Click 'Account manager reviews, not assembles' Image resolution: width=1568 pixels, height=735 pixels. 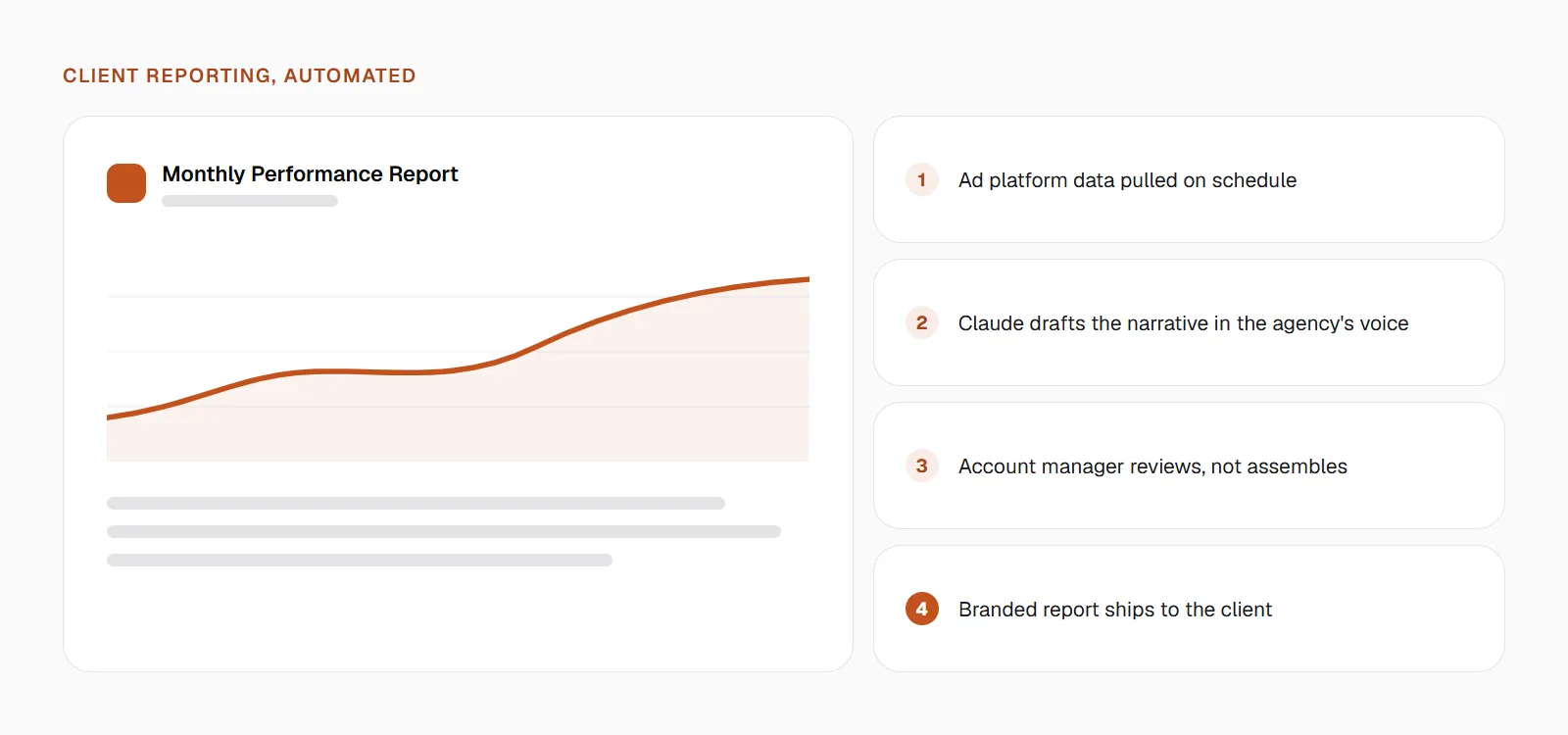click(1152, 466)
